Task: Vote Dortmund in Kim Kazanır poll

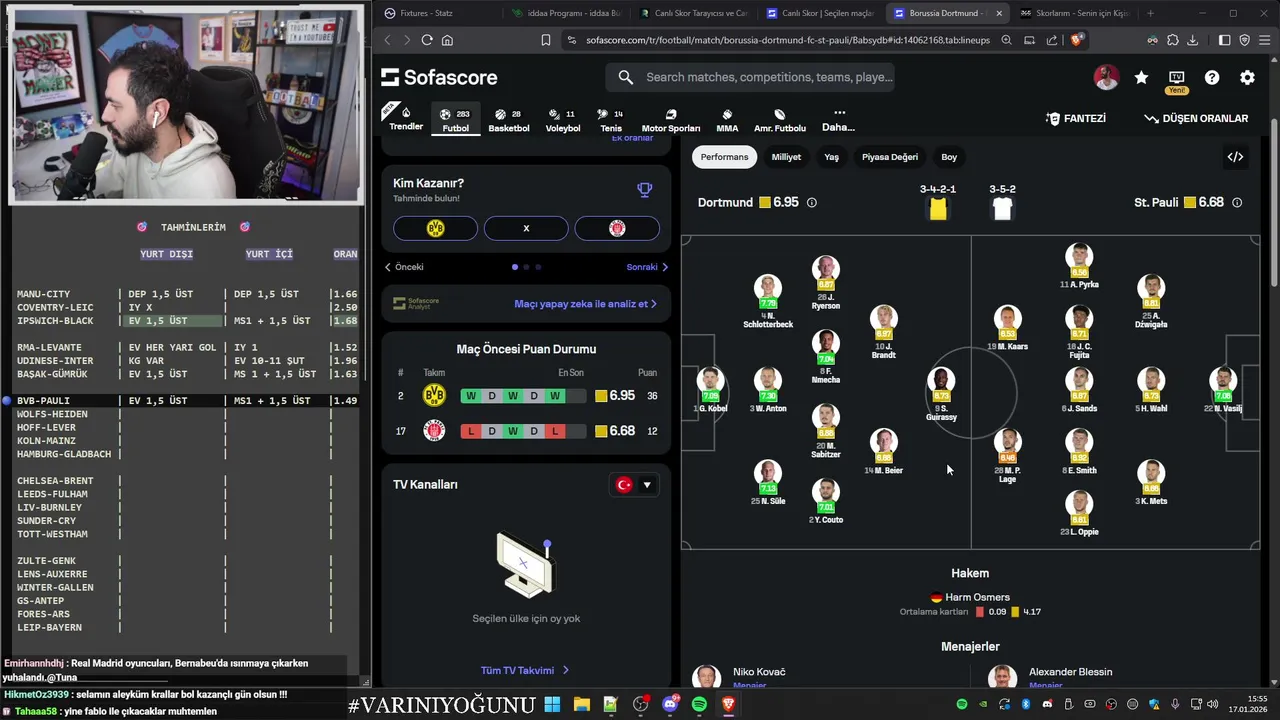Action: coord(435,228)
